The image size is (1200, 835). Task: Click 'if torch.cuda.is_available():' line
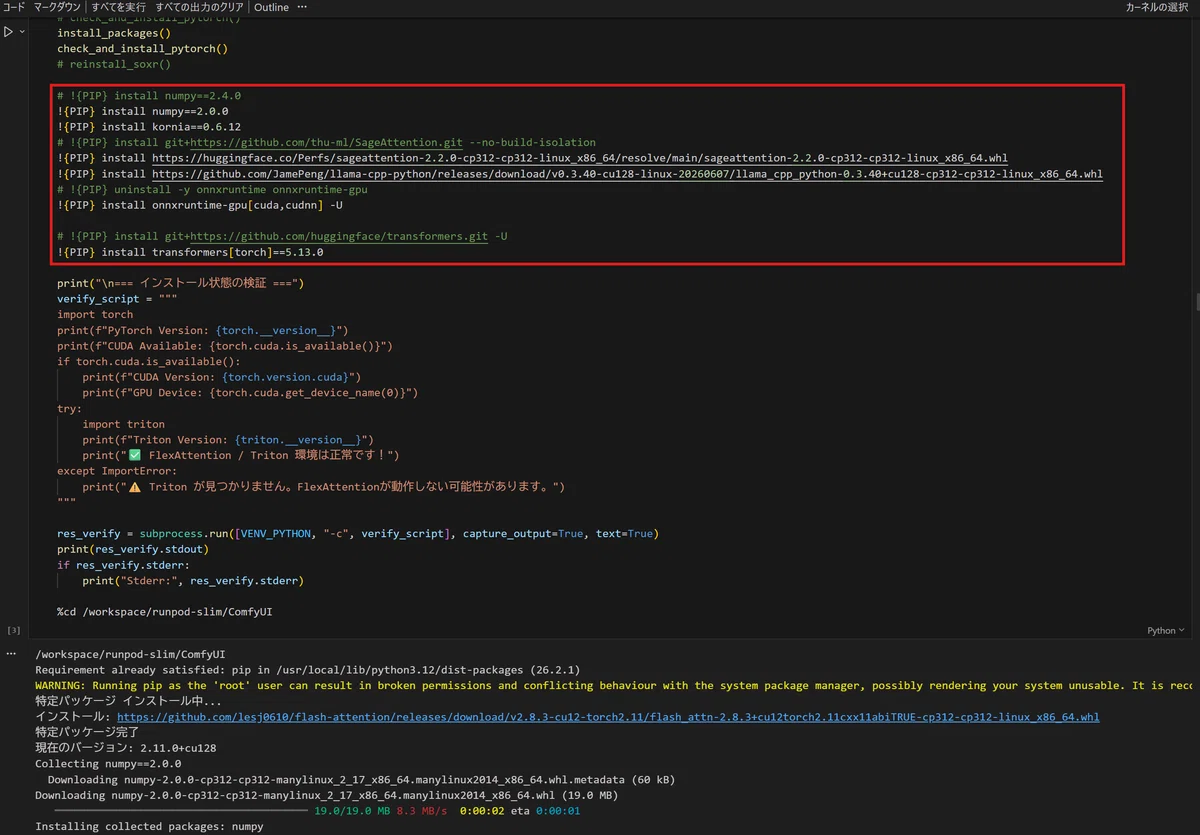[x=149, y=361]
